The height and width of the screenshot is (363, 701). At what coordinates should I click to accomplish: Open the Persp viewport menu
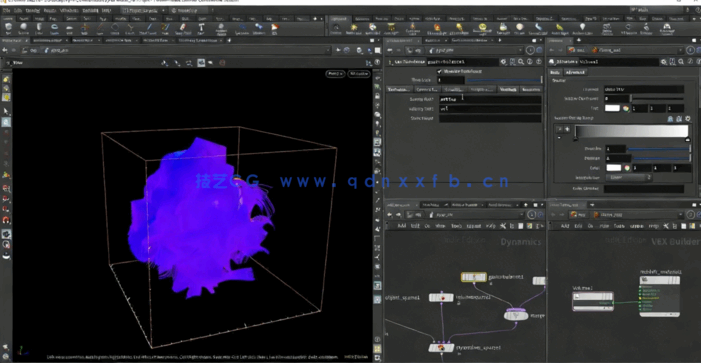point(335,74)
